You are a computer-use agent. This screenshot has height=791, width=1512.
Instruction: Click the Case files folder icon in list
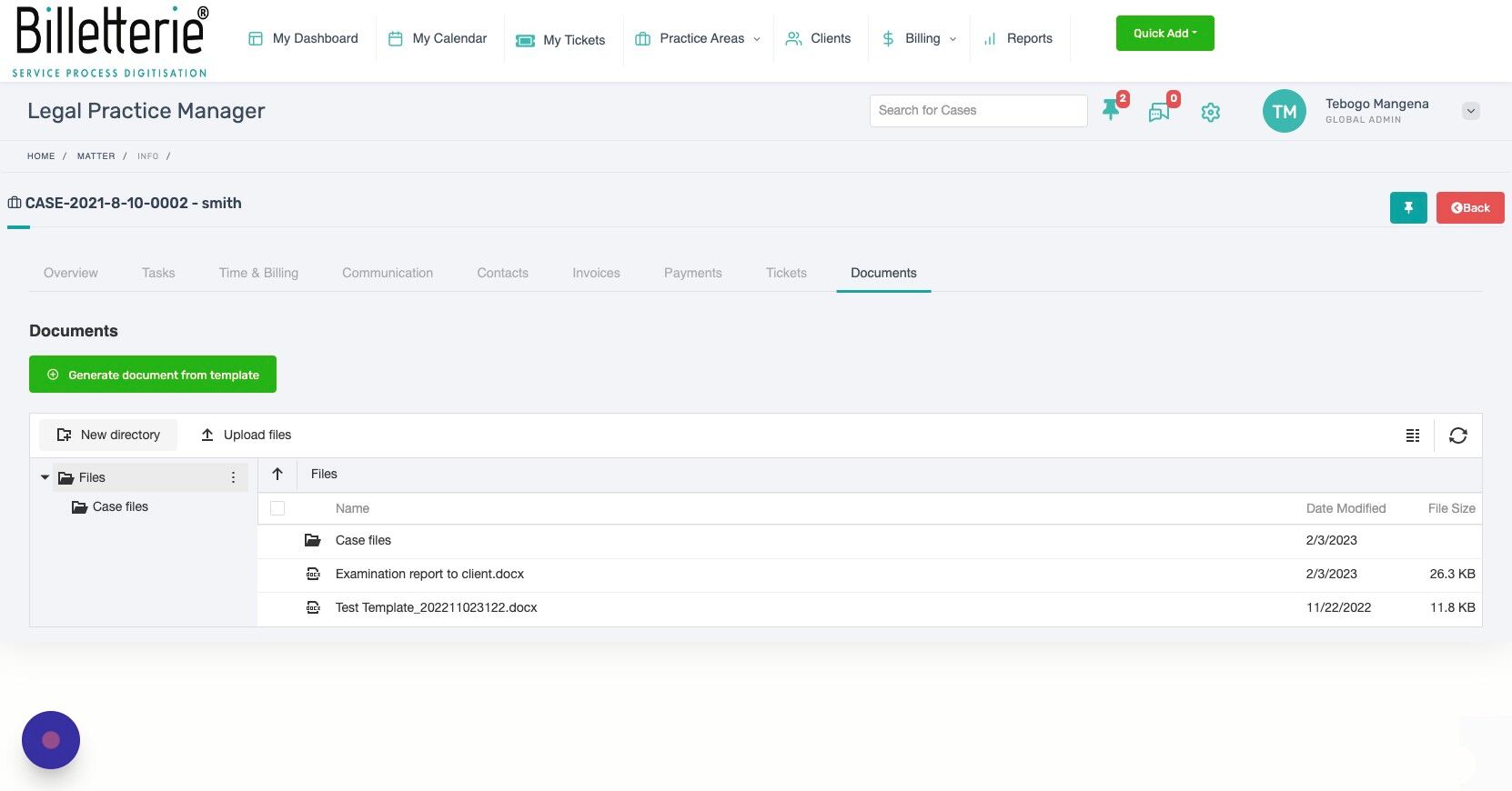tap(313, 540)
